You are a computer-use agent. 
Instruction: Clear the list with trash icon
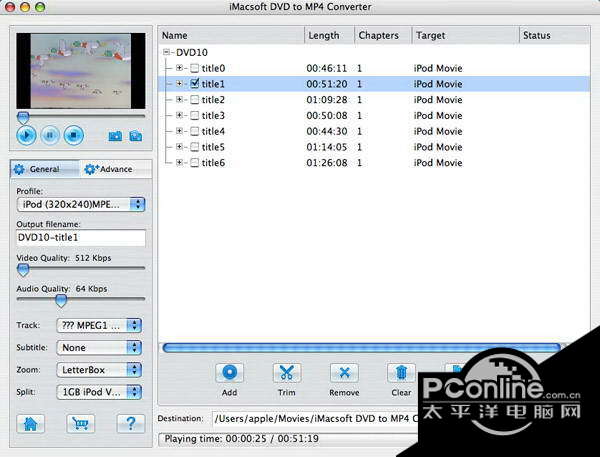tap(401, 373)
